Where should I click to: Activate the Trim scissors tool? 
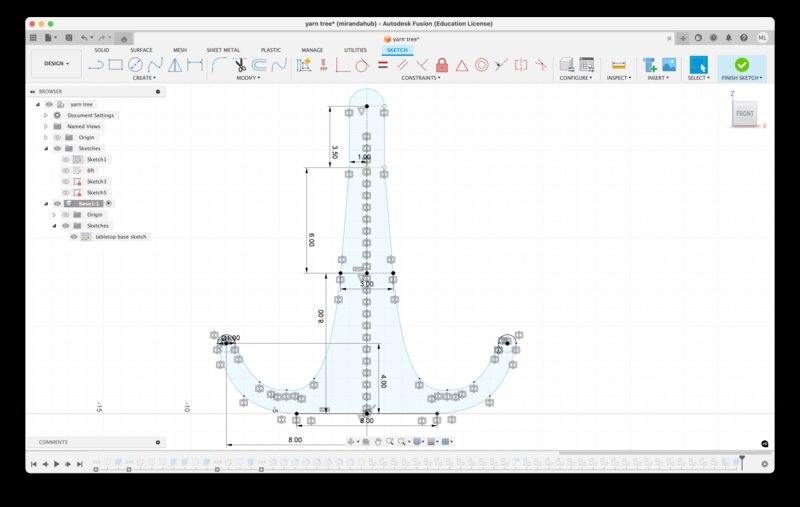click(x=239, y=65)
